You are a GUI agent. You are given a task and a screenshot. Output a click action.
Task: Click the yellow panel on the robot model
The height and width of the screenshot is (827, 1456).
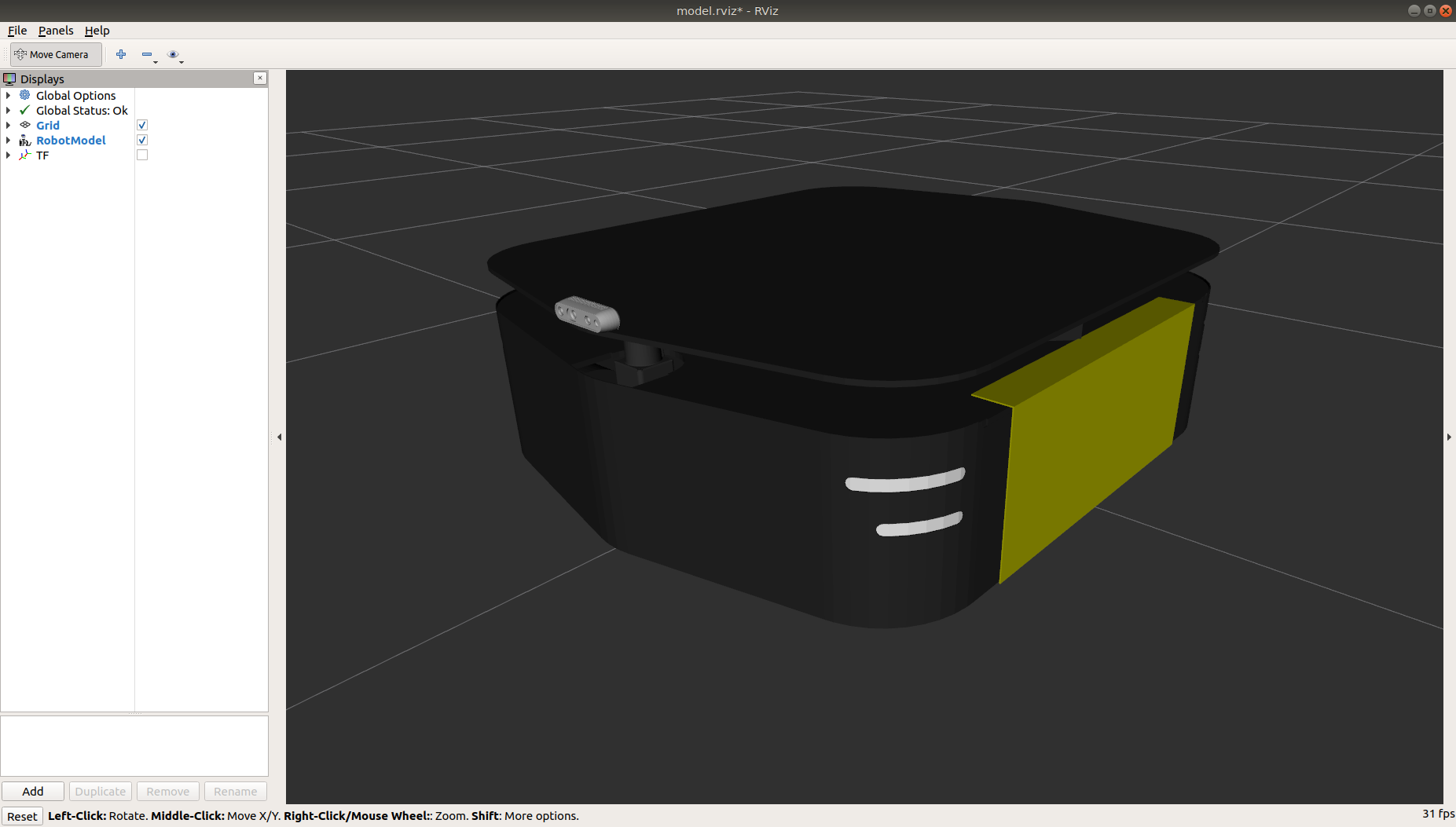click(x=1092, y=440)
